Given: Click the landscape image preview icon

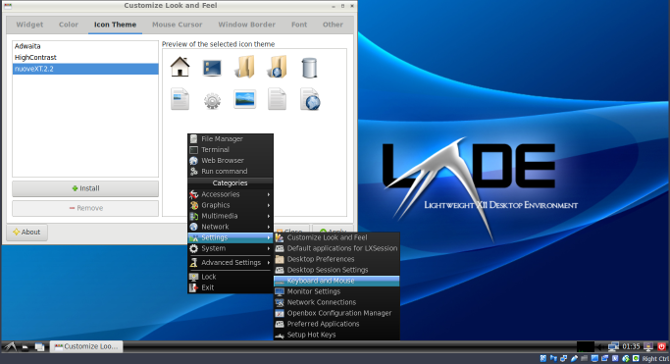Looking at the screenshot, I should pos(245,99).
